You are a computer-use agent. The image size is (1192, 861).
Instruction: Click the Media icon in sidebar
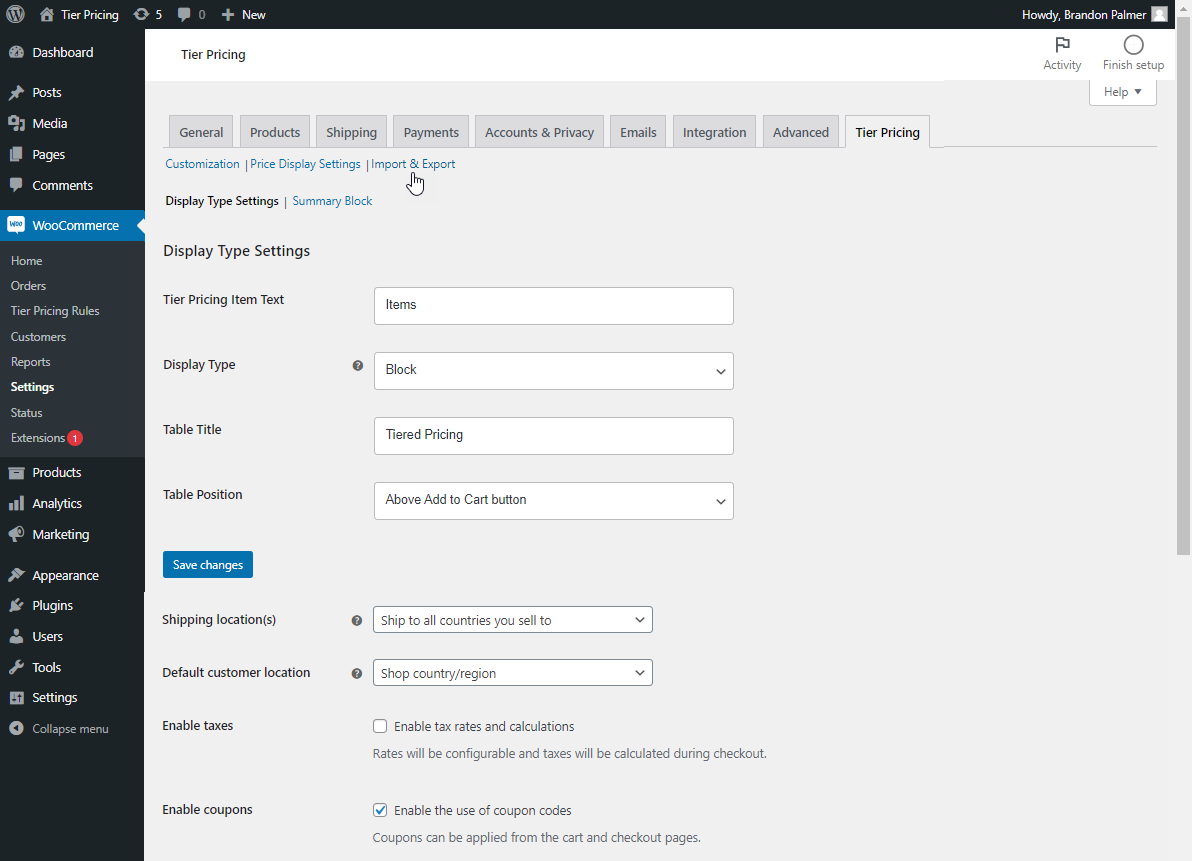click(16, 123)
